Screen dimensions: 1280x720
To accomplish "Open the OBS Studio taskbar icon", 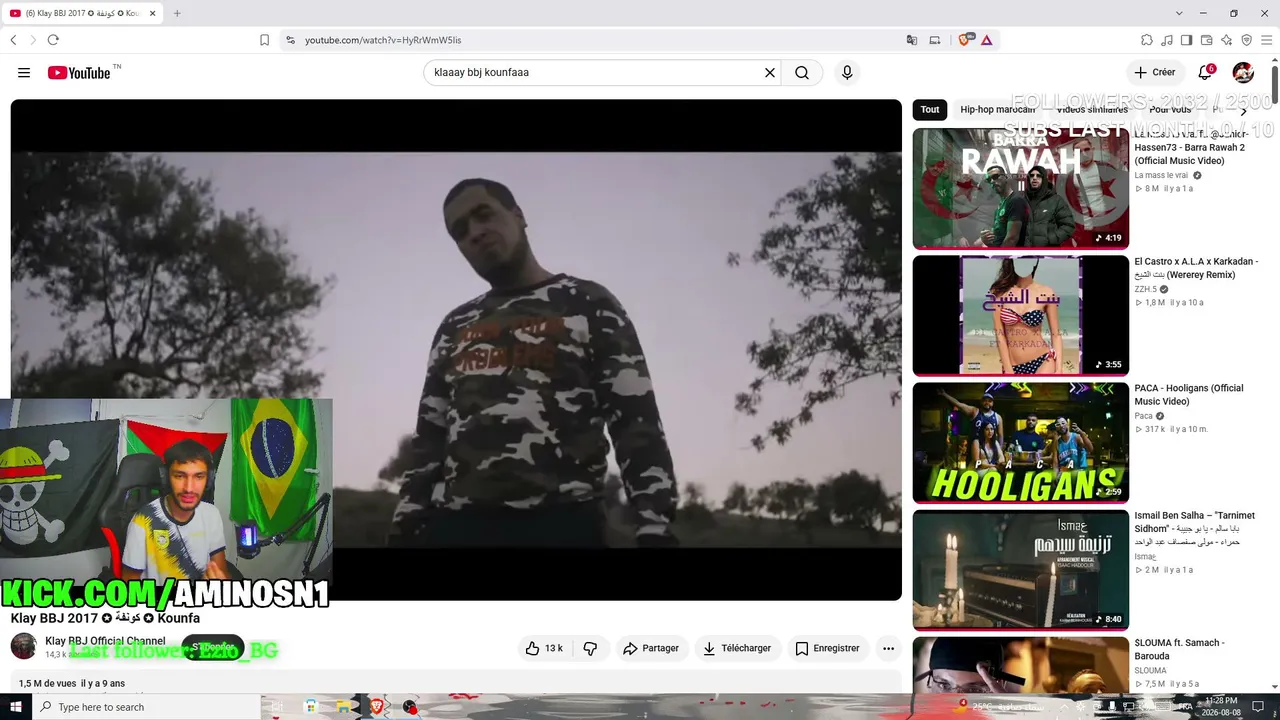I will tap(410, 707).
